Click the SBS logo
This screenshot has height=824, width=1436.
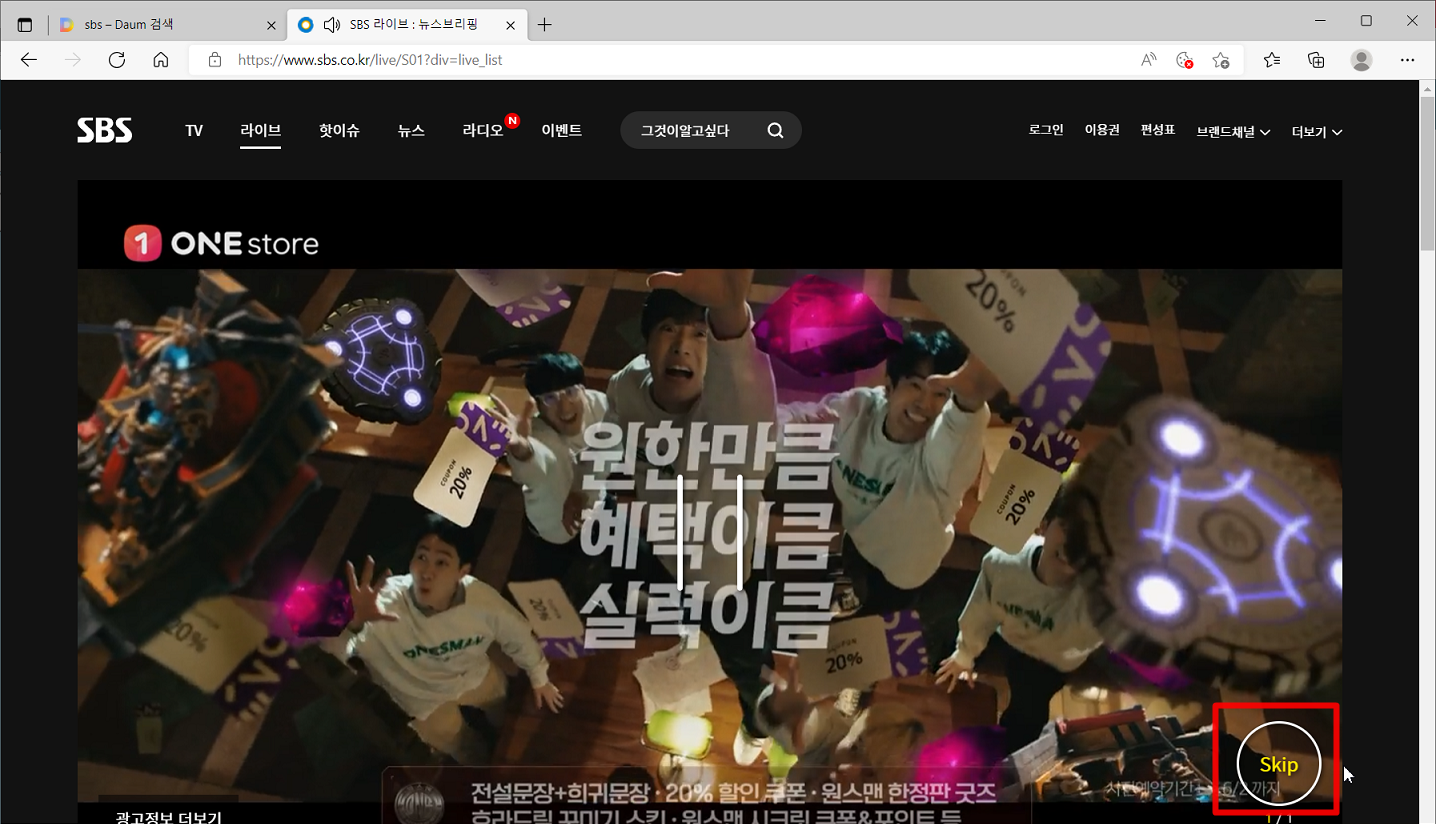pos(105,130)
